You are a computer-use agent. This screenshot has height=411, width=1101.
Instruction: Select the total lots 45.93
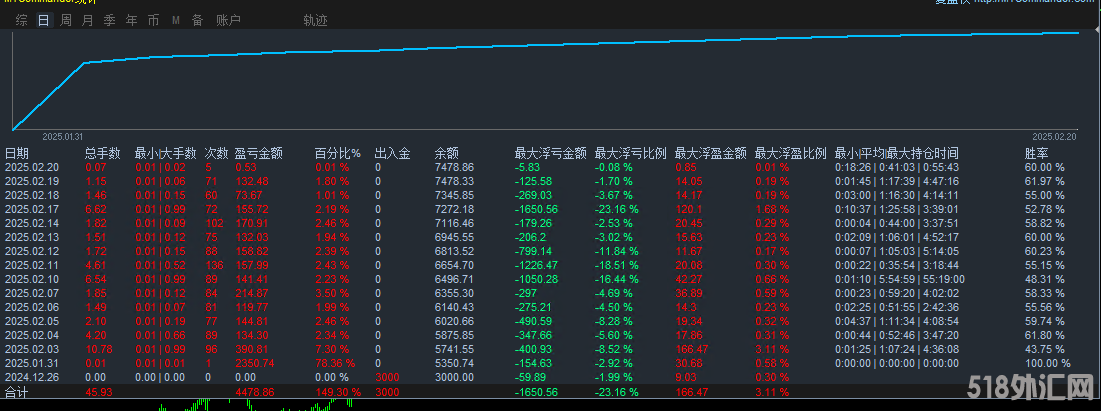pyautogui.click(x=98, y=392)
